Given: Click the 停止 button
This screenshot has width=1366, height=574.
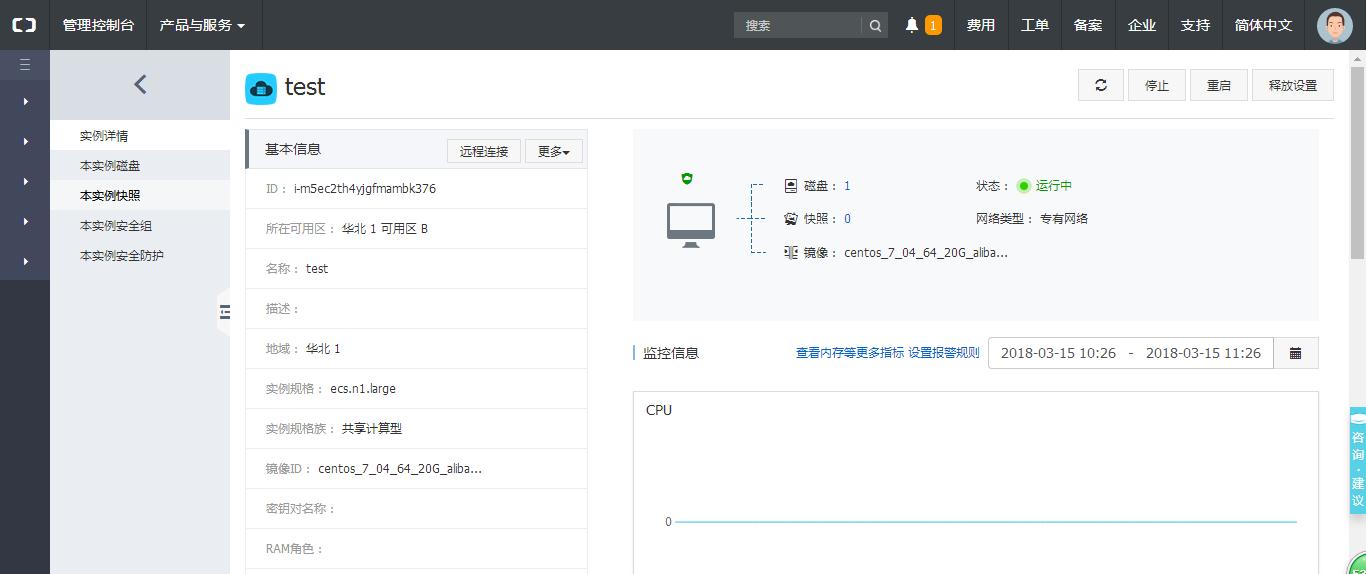Looking at the screenshot, I should coord(1156,85).
